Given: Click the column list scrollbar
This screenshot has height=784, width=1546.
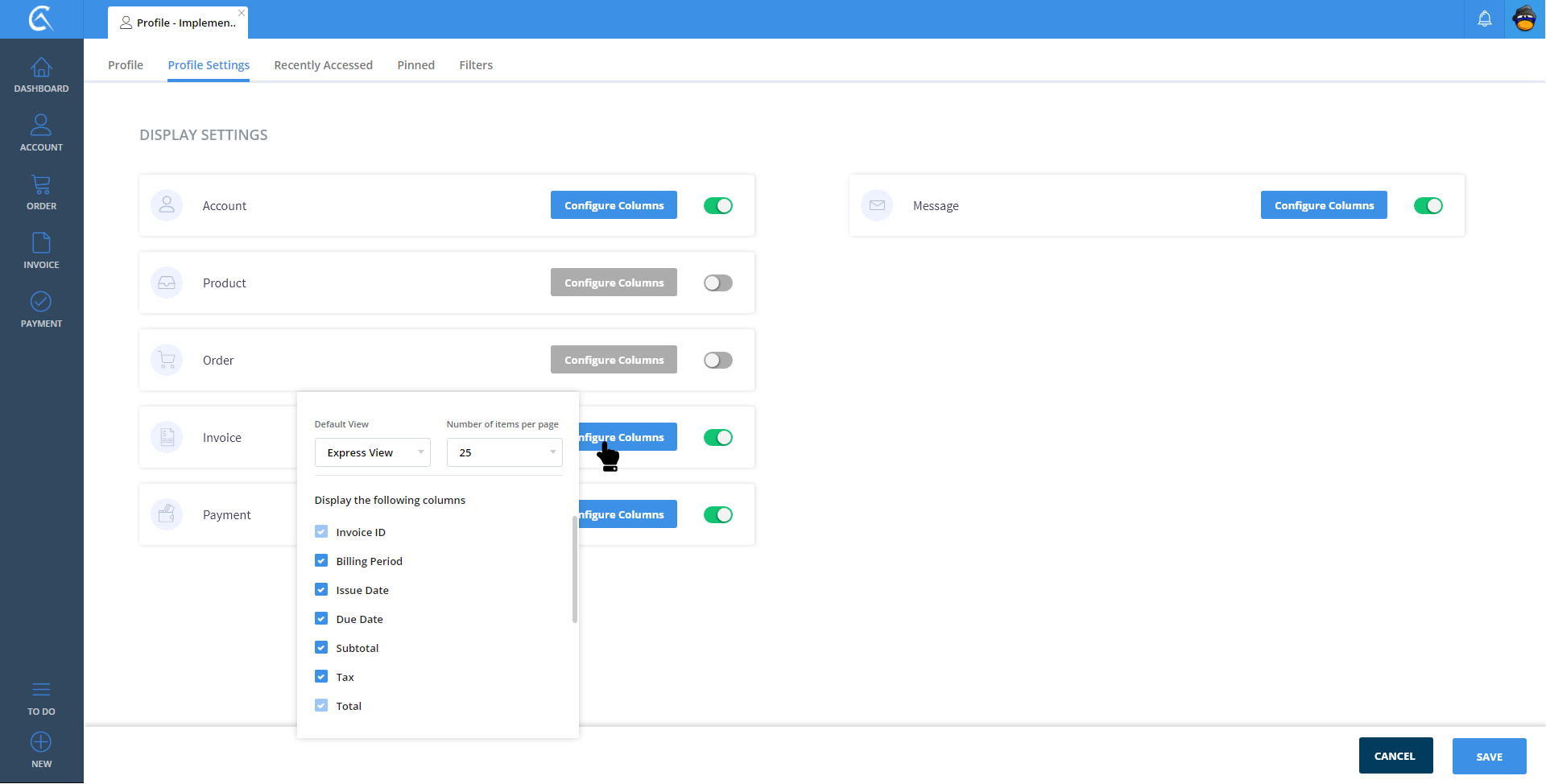Looking at the screenshot, I should (x=575, y=570).
